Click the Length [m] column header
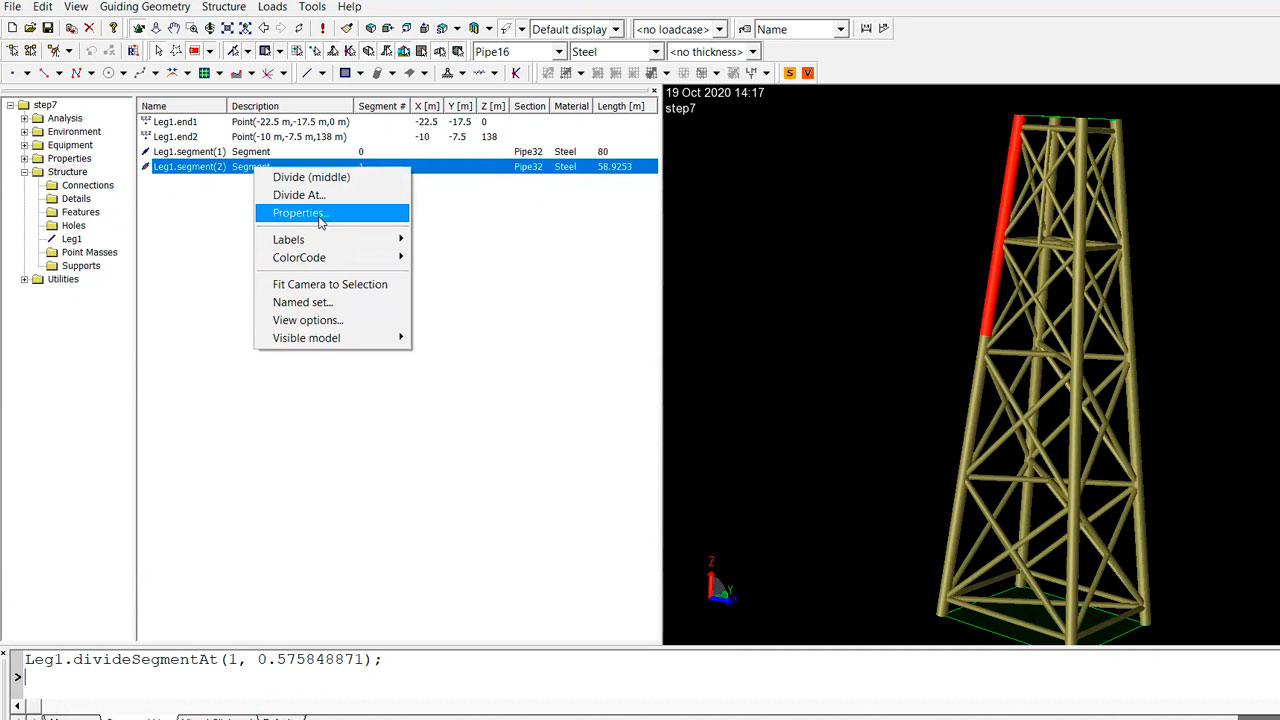The image size is (1280, 720). point(620,106)
